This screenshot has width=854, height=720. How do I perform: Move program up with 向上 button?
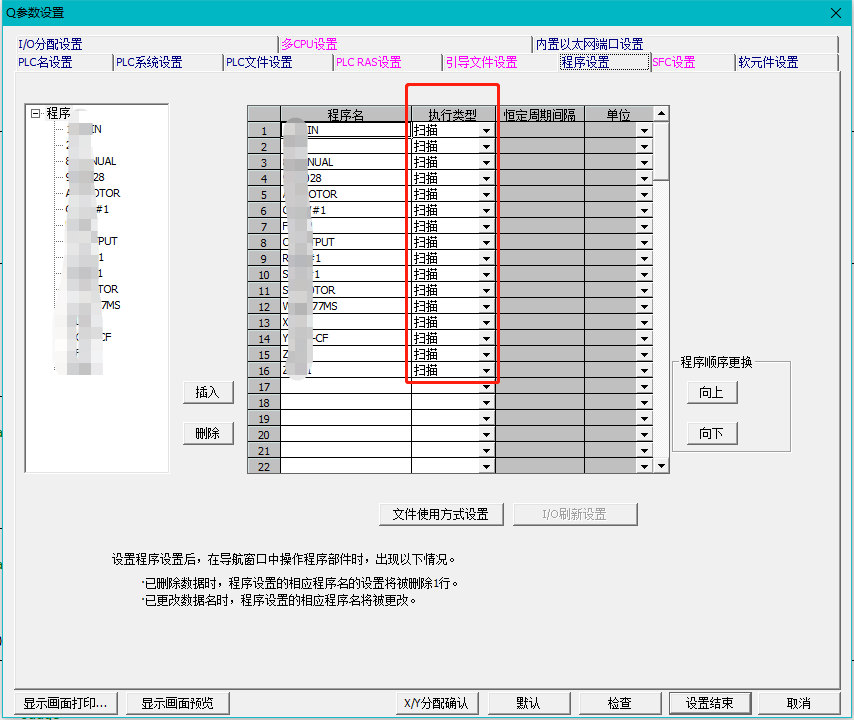[711, 393]
